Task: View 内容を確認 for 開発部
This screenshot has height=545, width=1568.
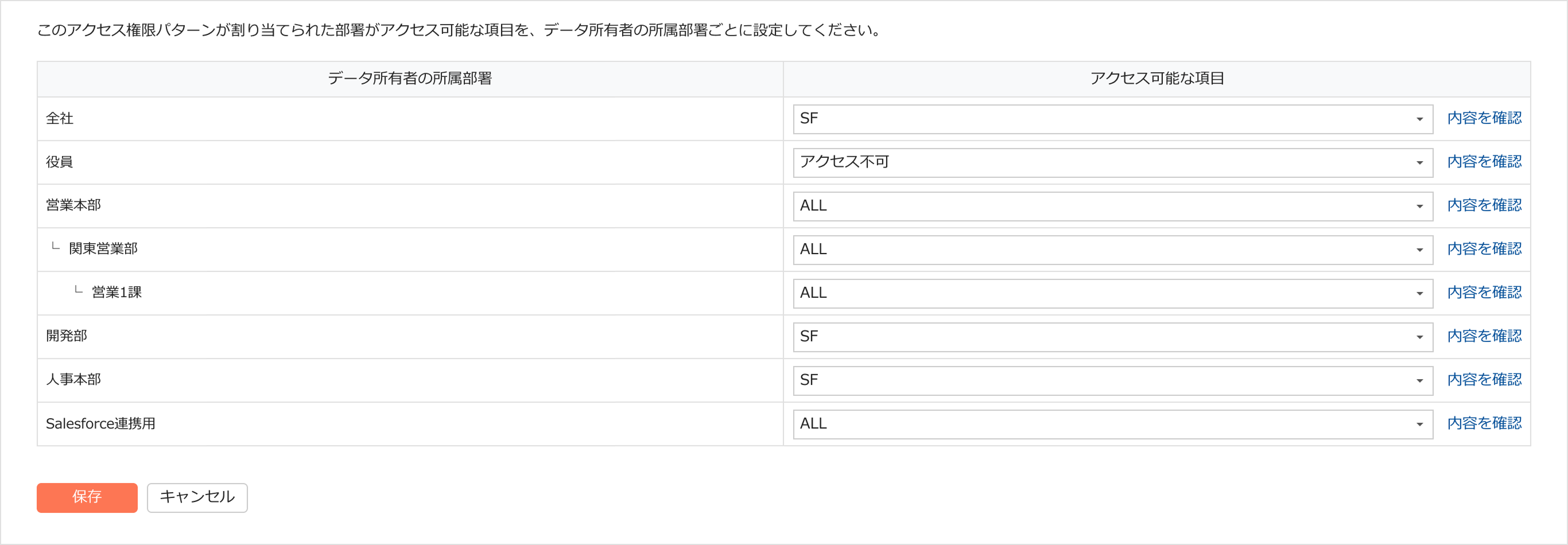Action: coord(1484,336)
